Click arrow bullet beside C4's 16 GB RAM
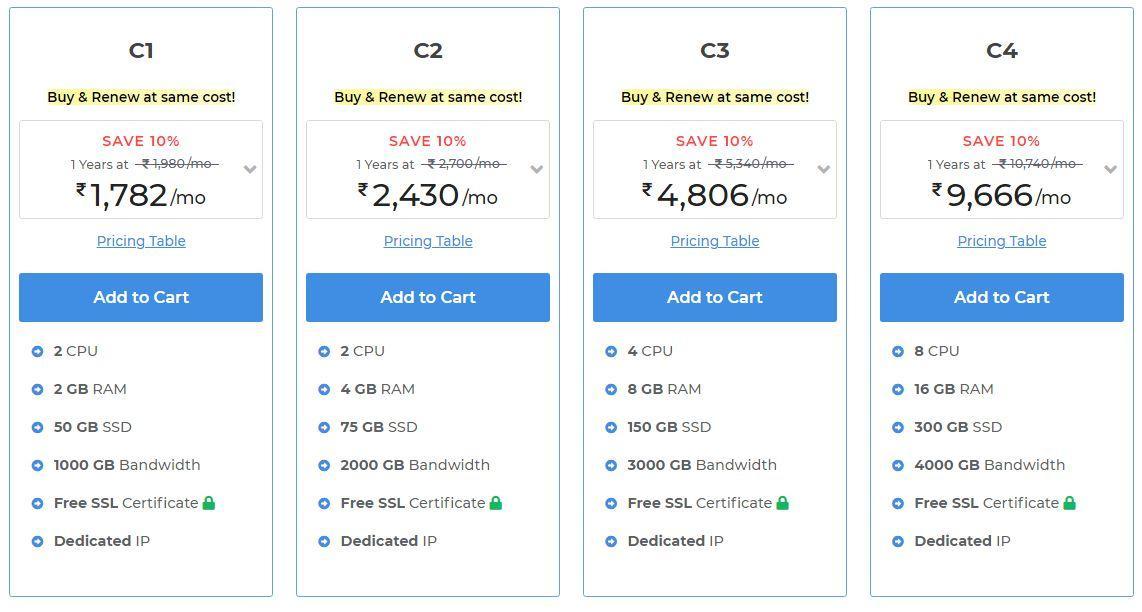This screenshot has width=1142, height=612. (898, 389)
